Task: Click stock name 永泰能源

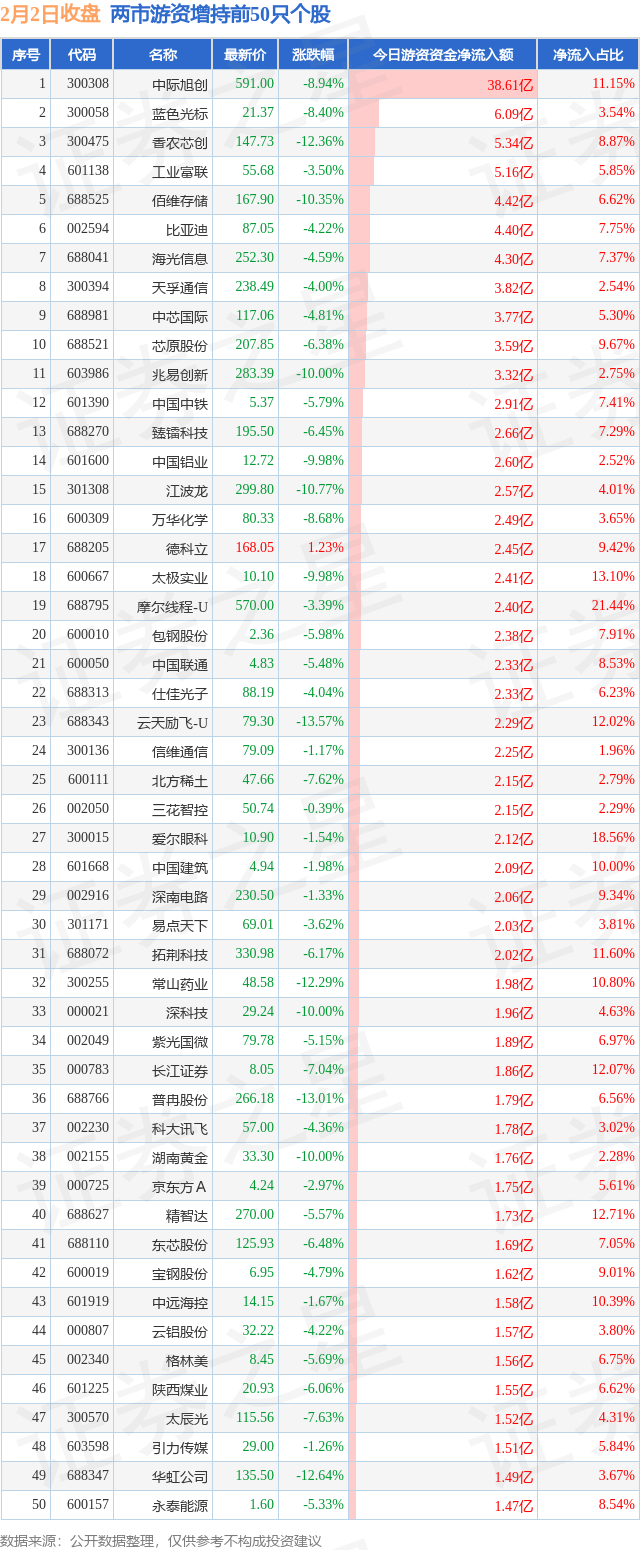Action: 180,1505
